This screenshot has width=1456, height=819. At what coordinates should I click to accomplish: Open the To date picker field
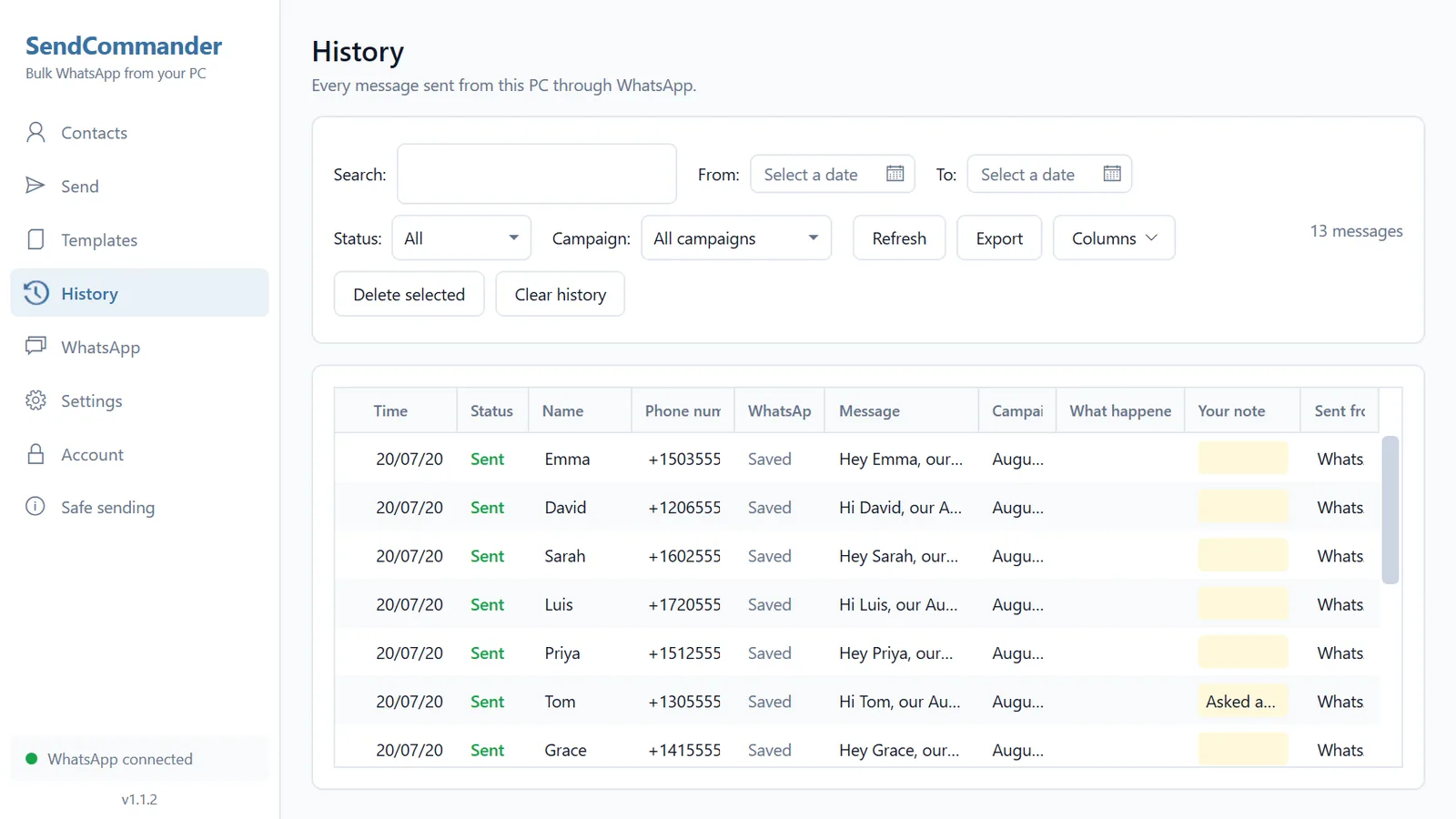[x=1049, y=174]
